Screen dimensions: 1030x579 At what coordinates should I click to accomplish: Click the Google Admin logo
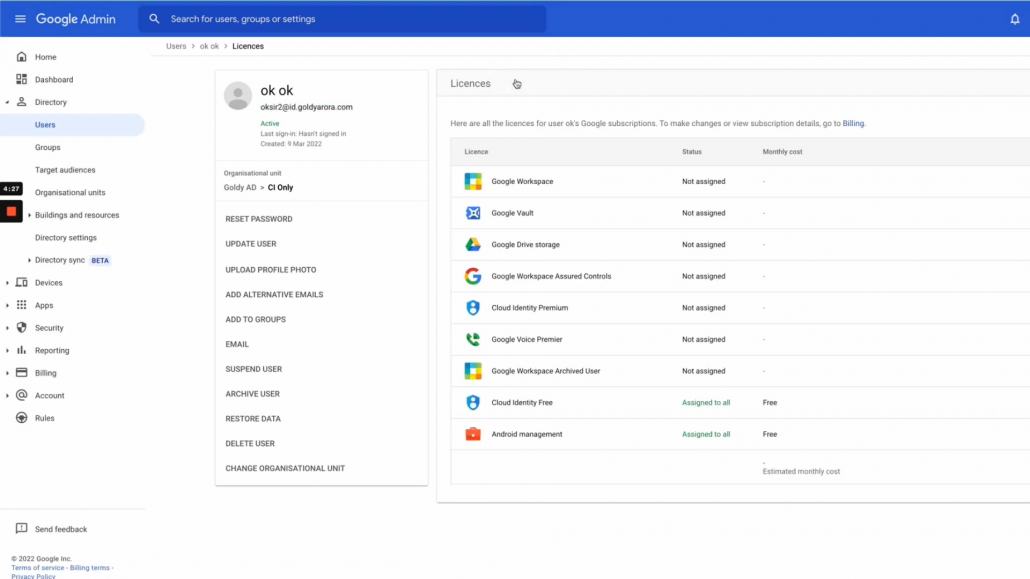pos(76,19)
